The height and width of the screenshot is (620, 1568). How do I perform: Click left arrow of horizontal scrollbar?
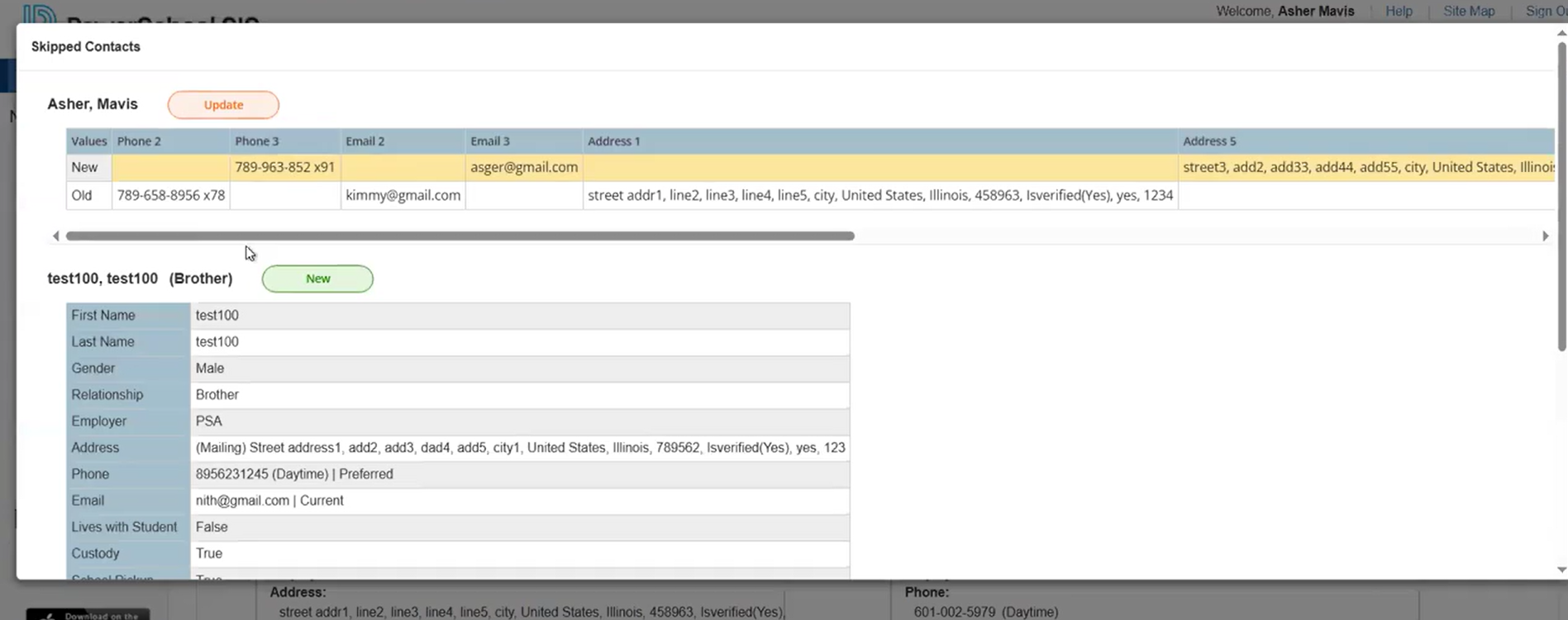pyautogui.click(x=55, y=236)
